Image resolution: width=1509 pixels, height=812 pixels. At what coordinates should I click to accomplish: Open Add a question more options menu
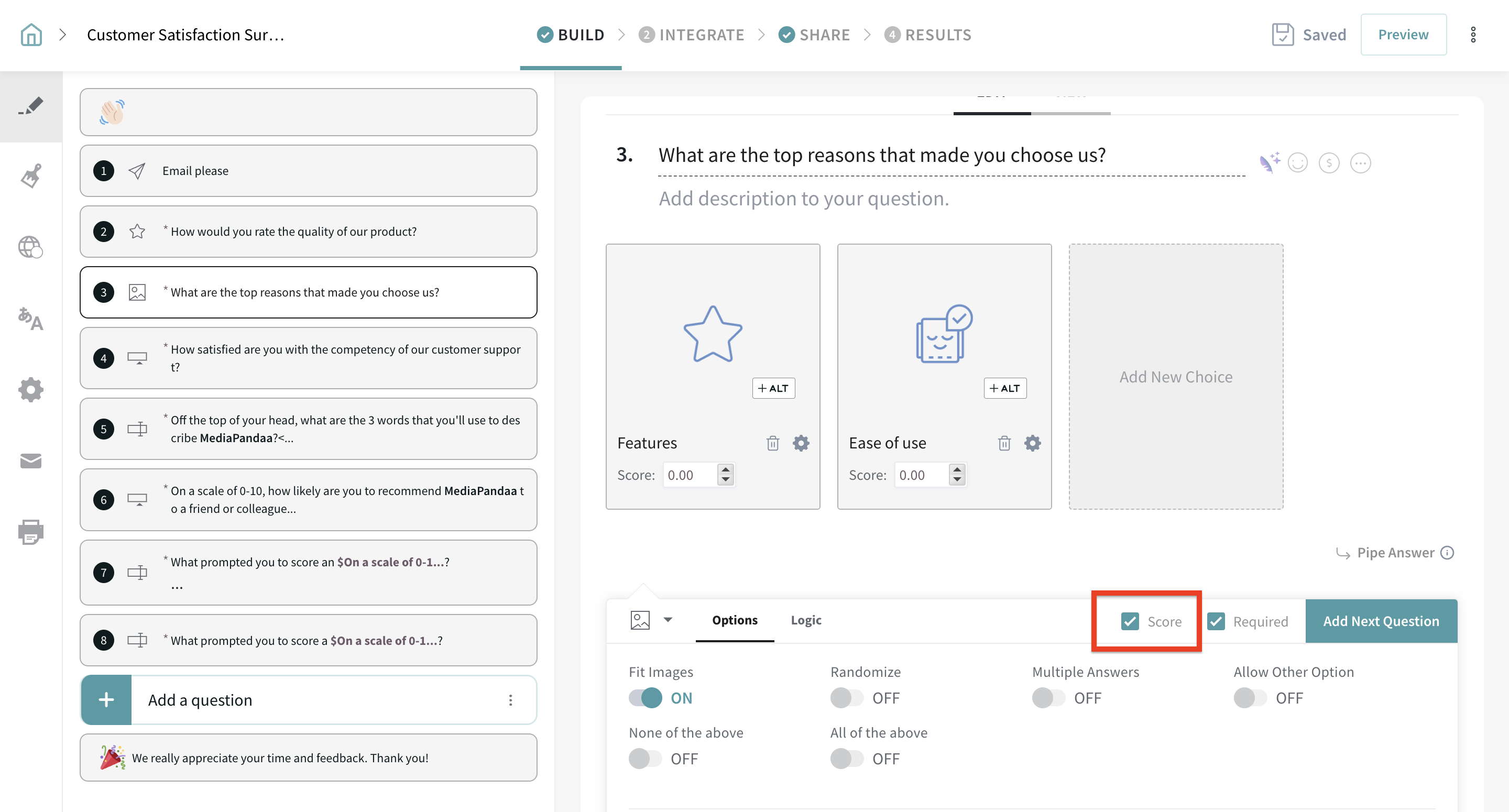click(x=510, y=700)
